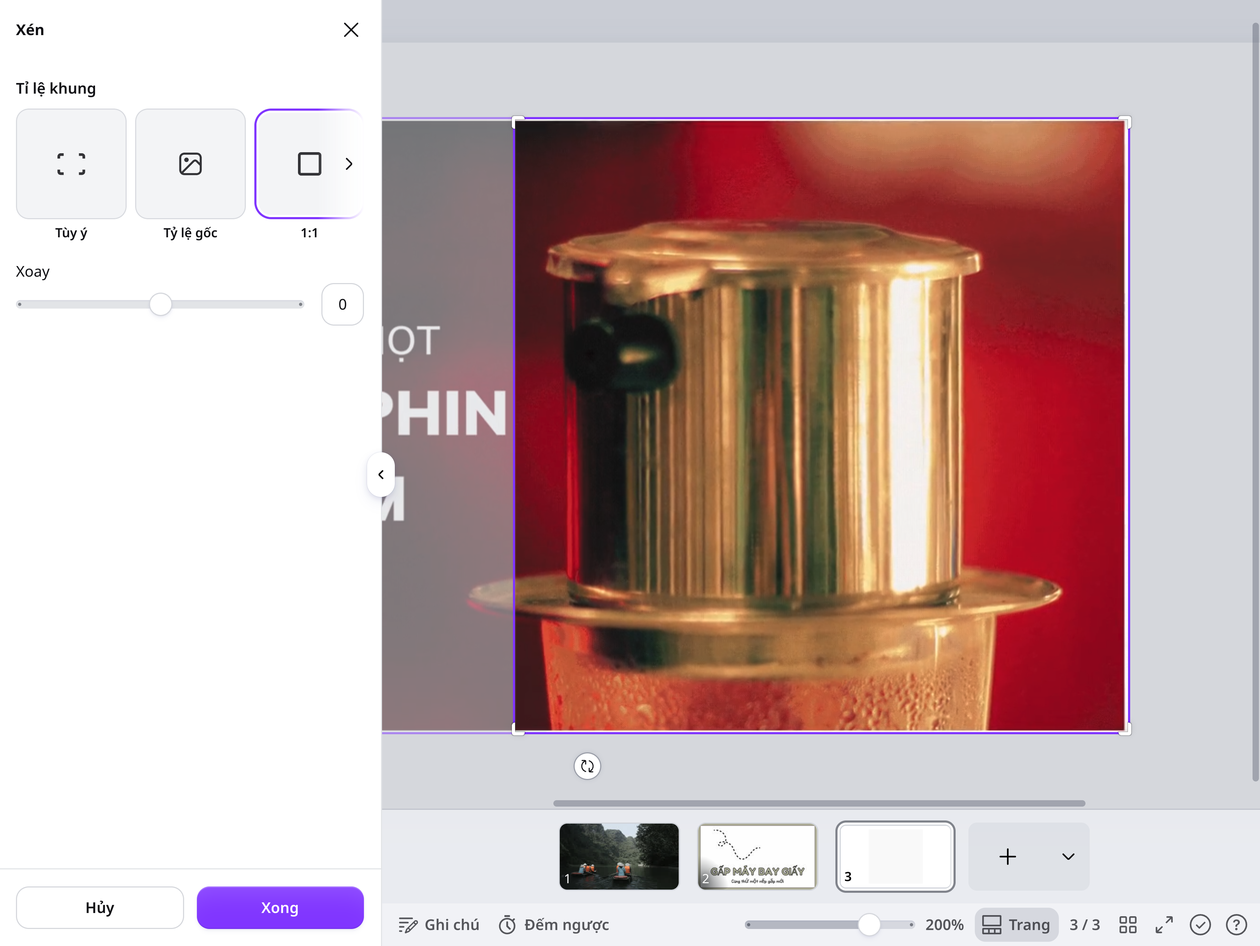Click the bottom-left crop corner handle
The width and height of the screenshot is (1260, 946).
pyautogui.click(x=518, y=729)
